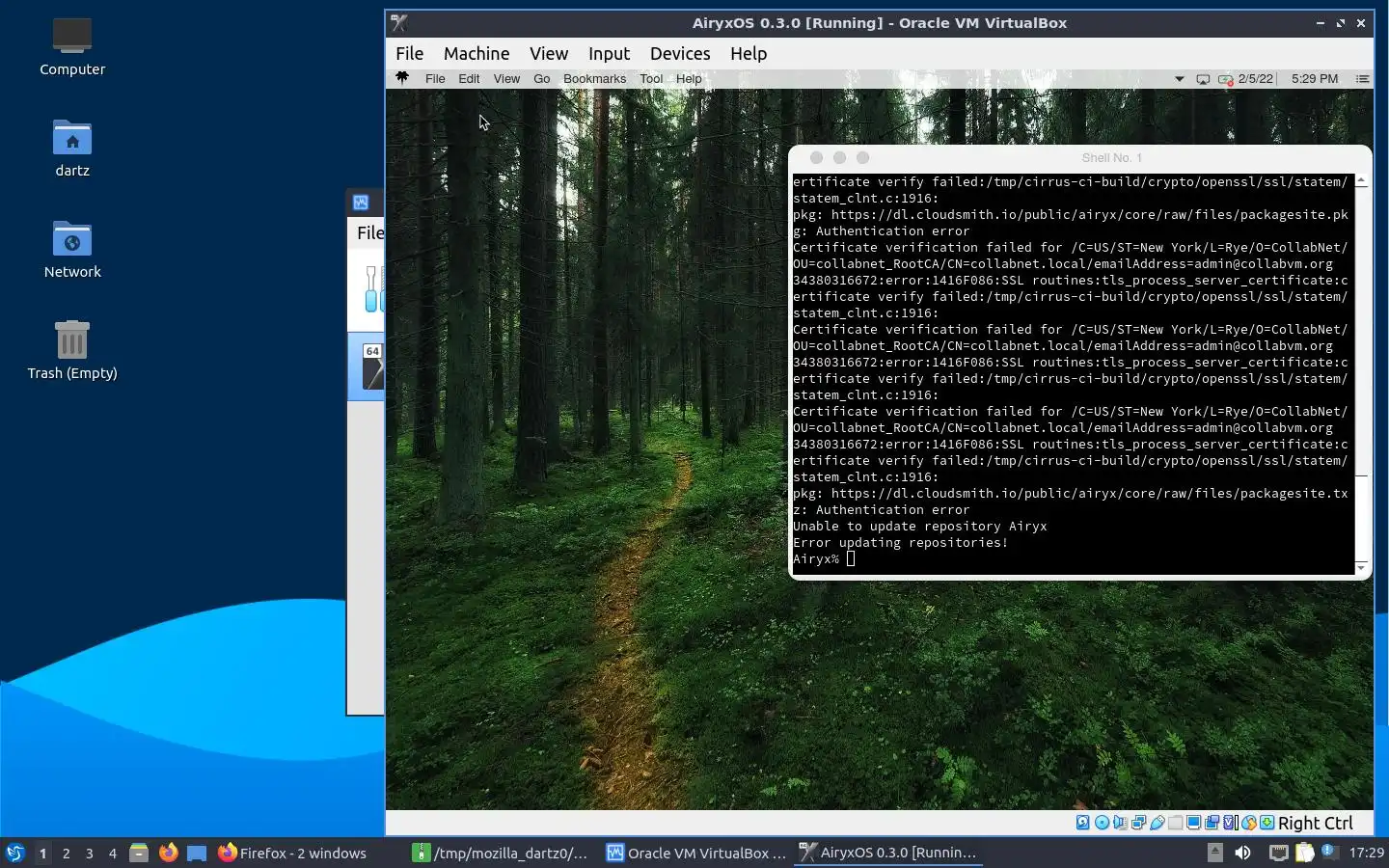Open the VirtualBox Machine menu
This screenshot has height=868, width=1389.
click(477, 53)
